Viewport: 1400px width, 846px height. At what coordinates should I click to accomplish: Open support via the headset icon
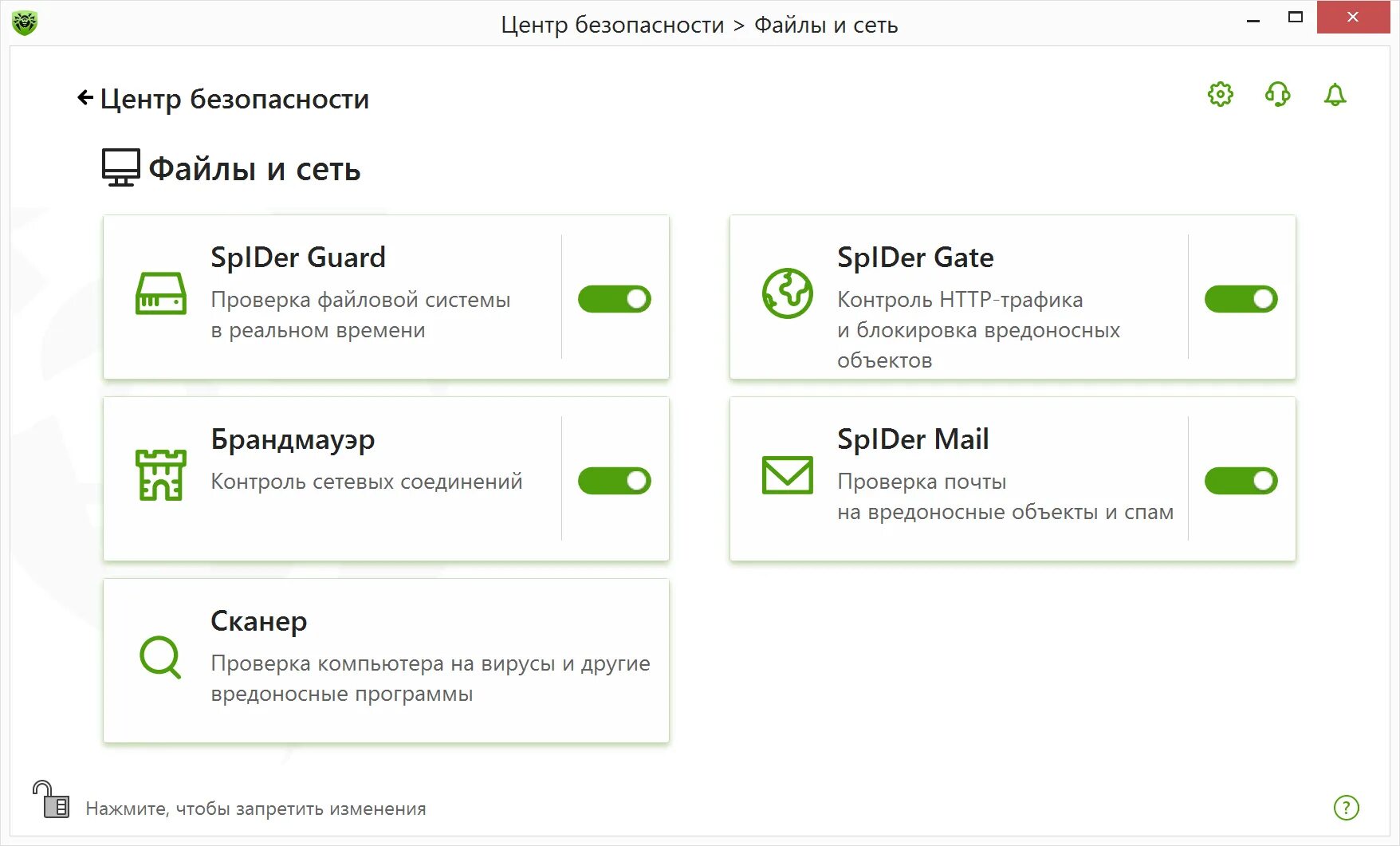(x=1277, y=95)
